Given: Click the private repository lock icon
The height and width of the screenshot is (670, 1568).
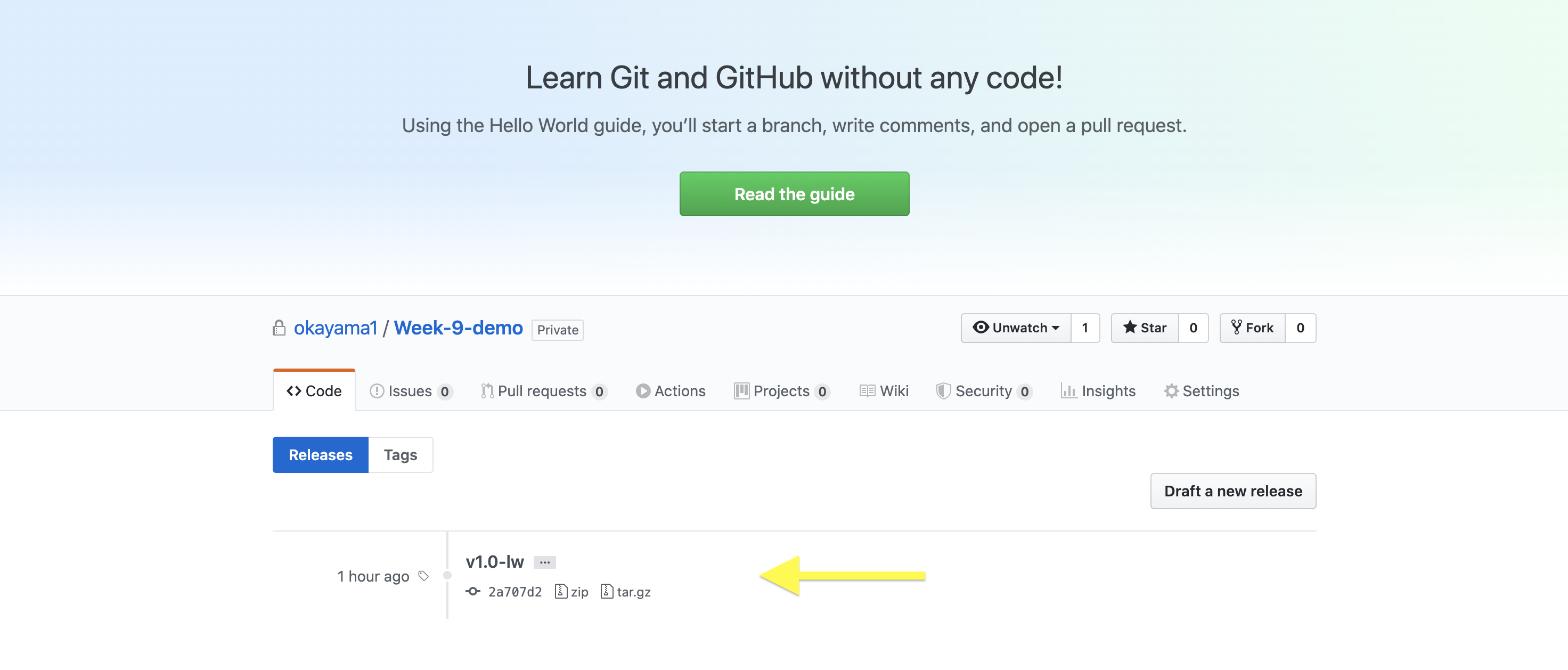Looking at the screenshot, I should (x=279, y=328).
